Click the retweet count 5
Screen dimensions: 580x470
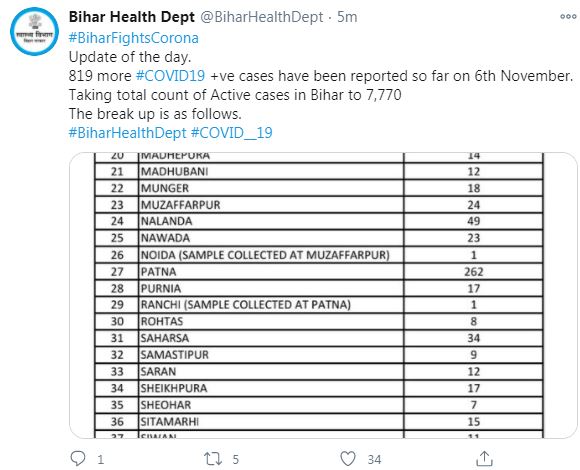236,459
